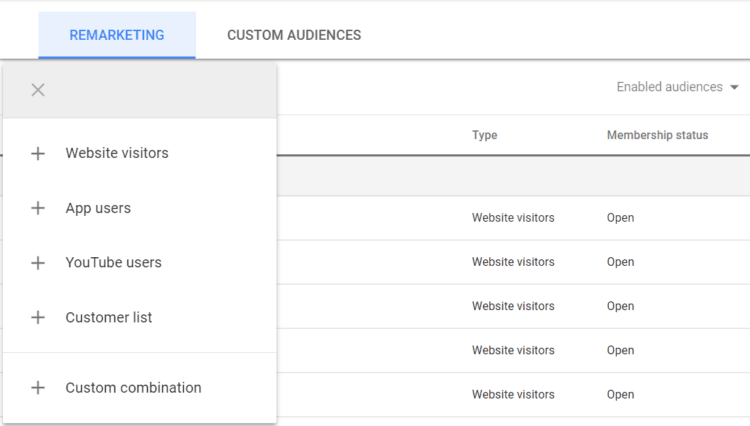Viewport: 750px width, 426px height.
Task: Choose App users from the menu
Action: point(98,208)
